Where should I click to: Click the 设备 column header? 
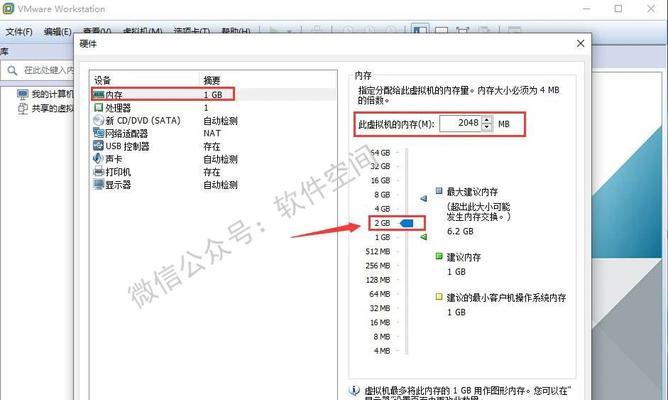(102, 80)
